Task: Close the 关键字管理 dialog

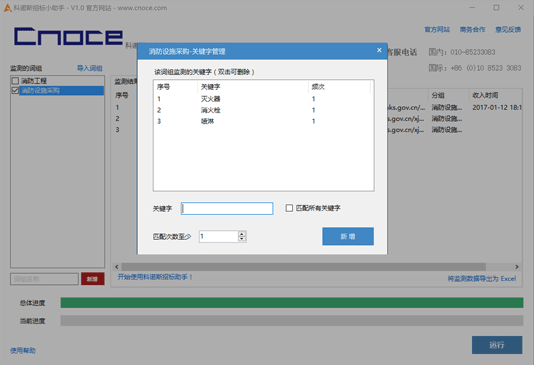Action: click(x=379, y=50)
